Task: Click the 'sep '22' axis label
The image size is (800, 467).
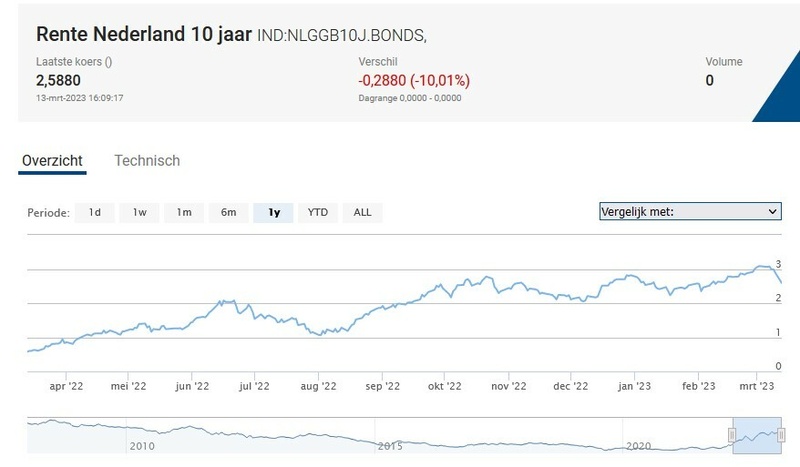Action: [x=382, y=385]
